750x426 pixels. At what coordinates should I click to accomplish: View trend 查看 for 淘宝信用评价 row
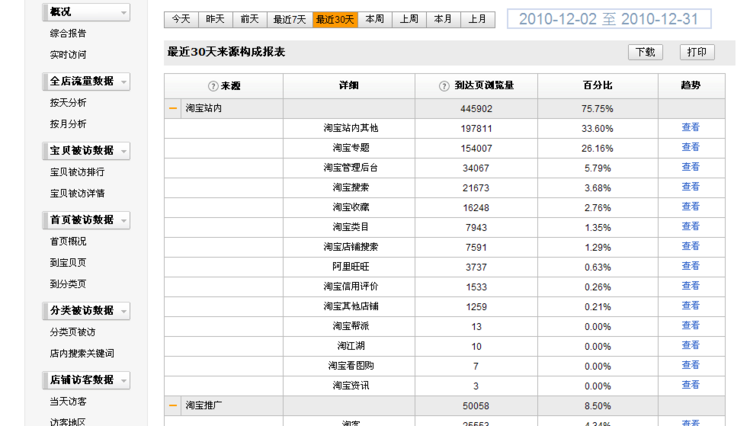(691, 286)
